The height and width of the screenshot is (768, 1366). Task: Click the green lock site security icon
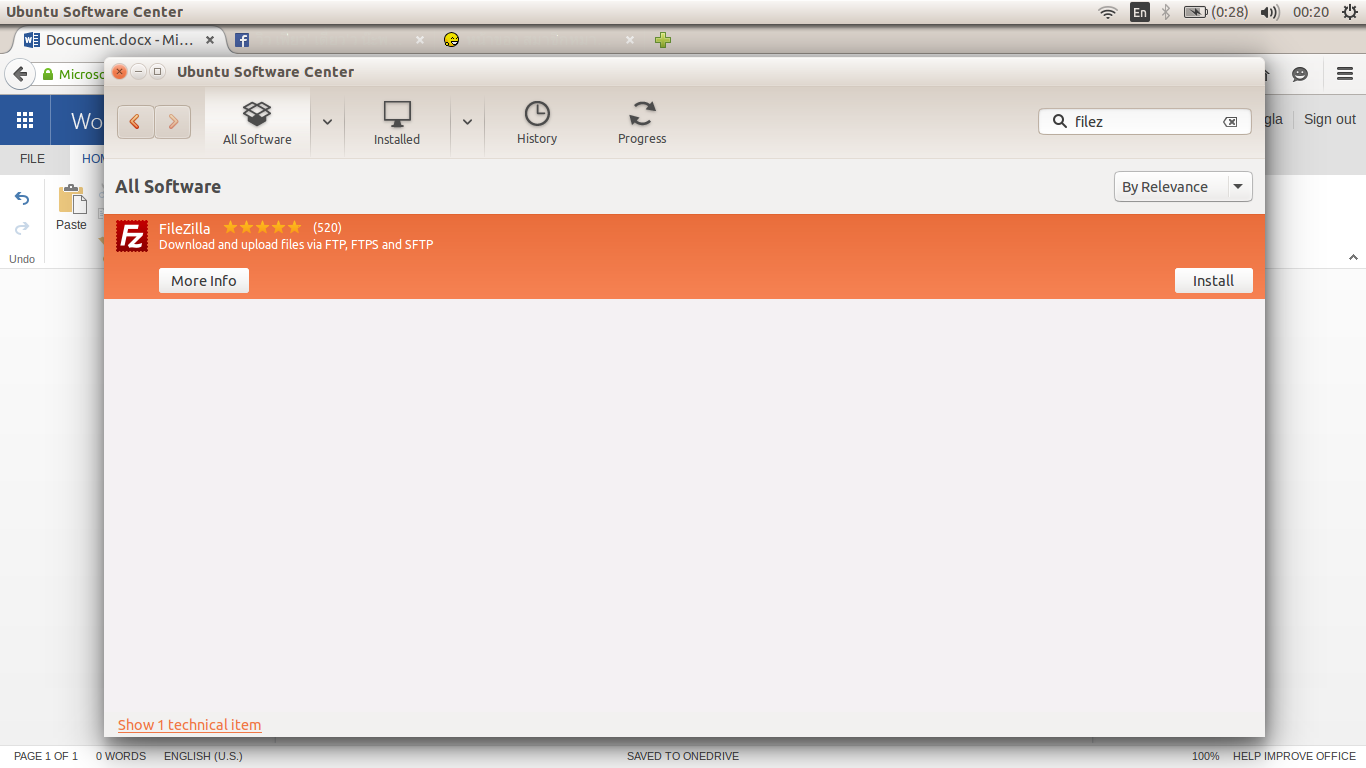[x=47, y=74]
